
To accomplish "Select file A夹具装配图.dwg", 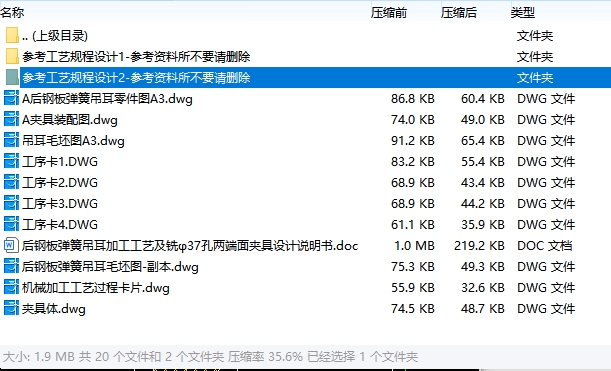I will (x=70, y=120).
